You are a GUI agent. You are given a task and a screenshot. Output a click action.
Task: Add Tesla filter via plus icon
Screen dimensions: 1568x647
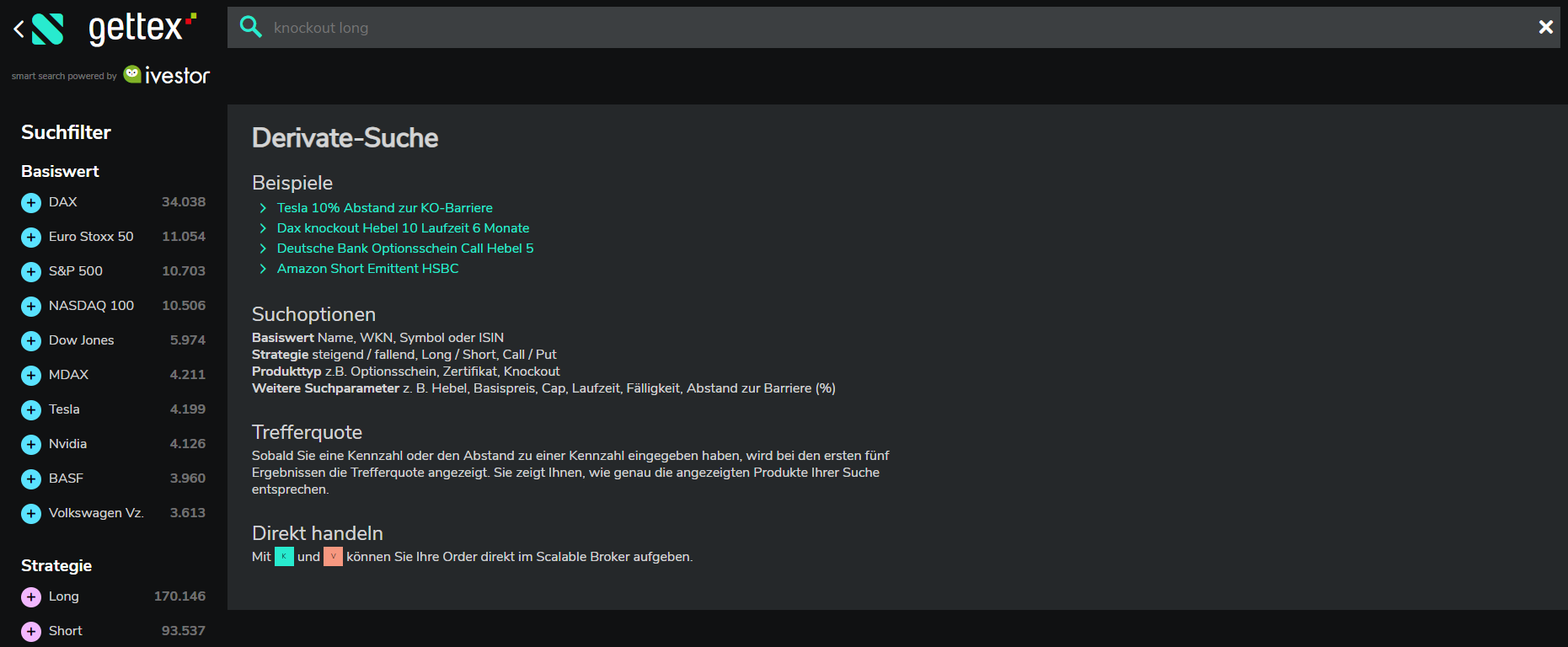point(31,409)
